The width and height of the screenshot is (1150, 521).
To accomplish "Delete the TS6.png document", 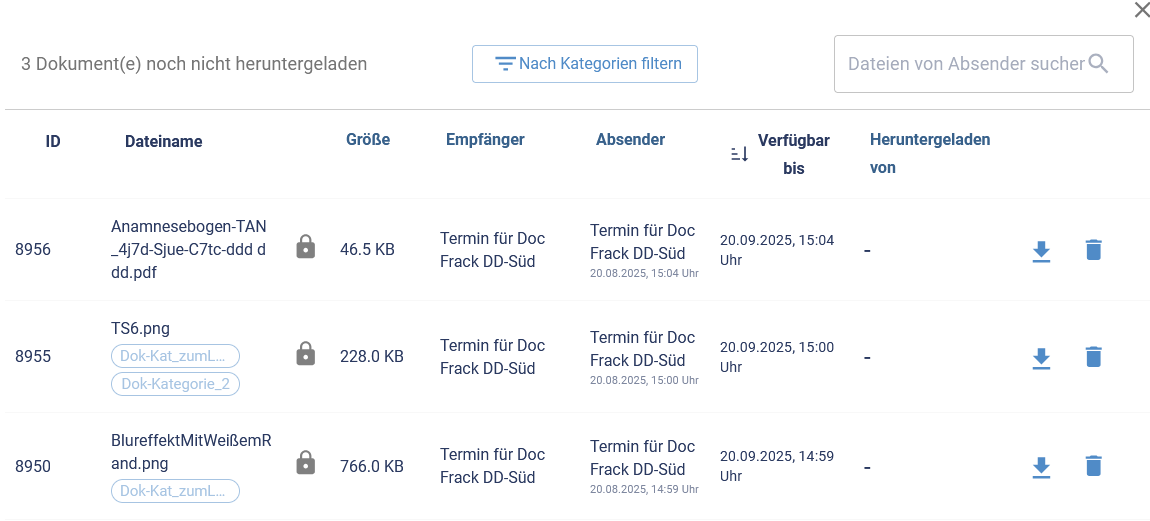I will click(x=1093, y=357).
